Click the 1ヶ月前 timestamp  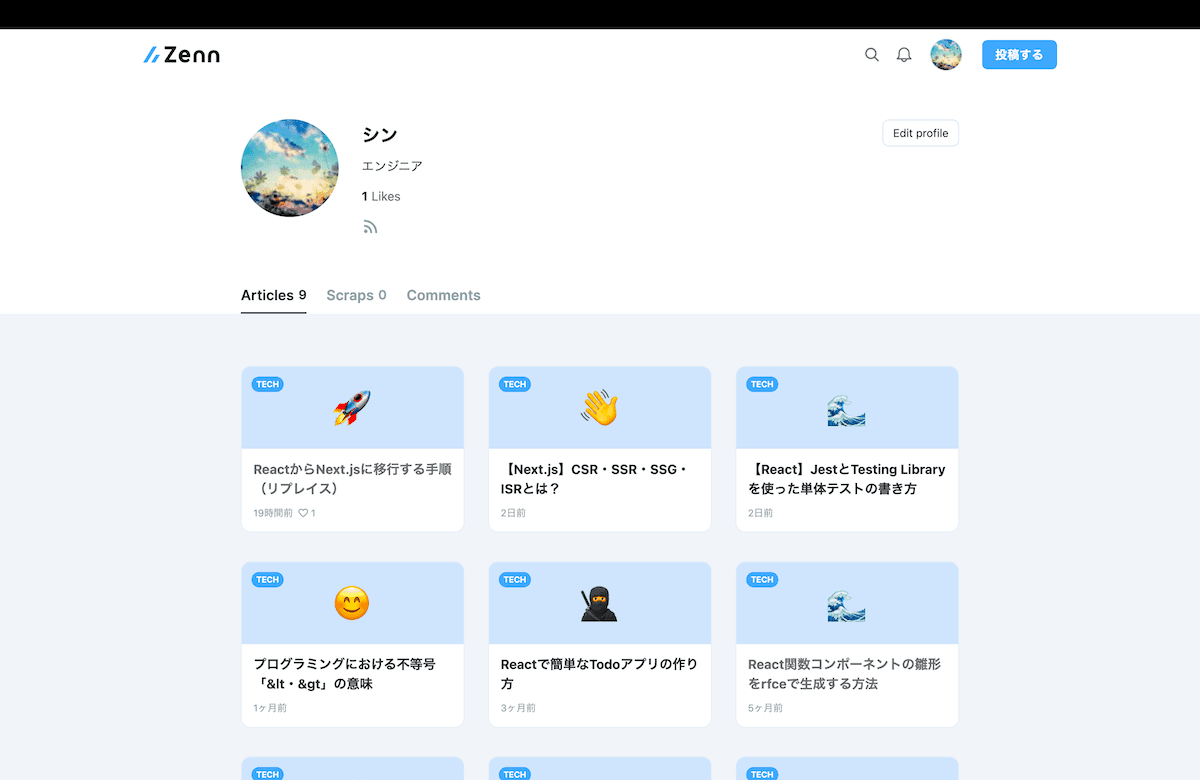(270, 708)
